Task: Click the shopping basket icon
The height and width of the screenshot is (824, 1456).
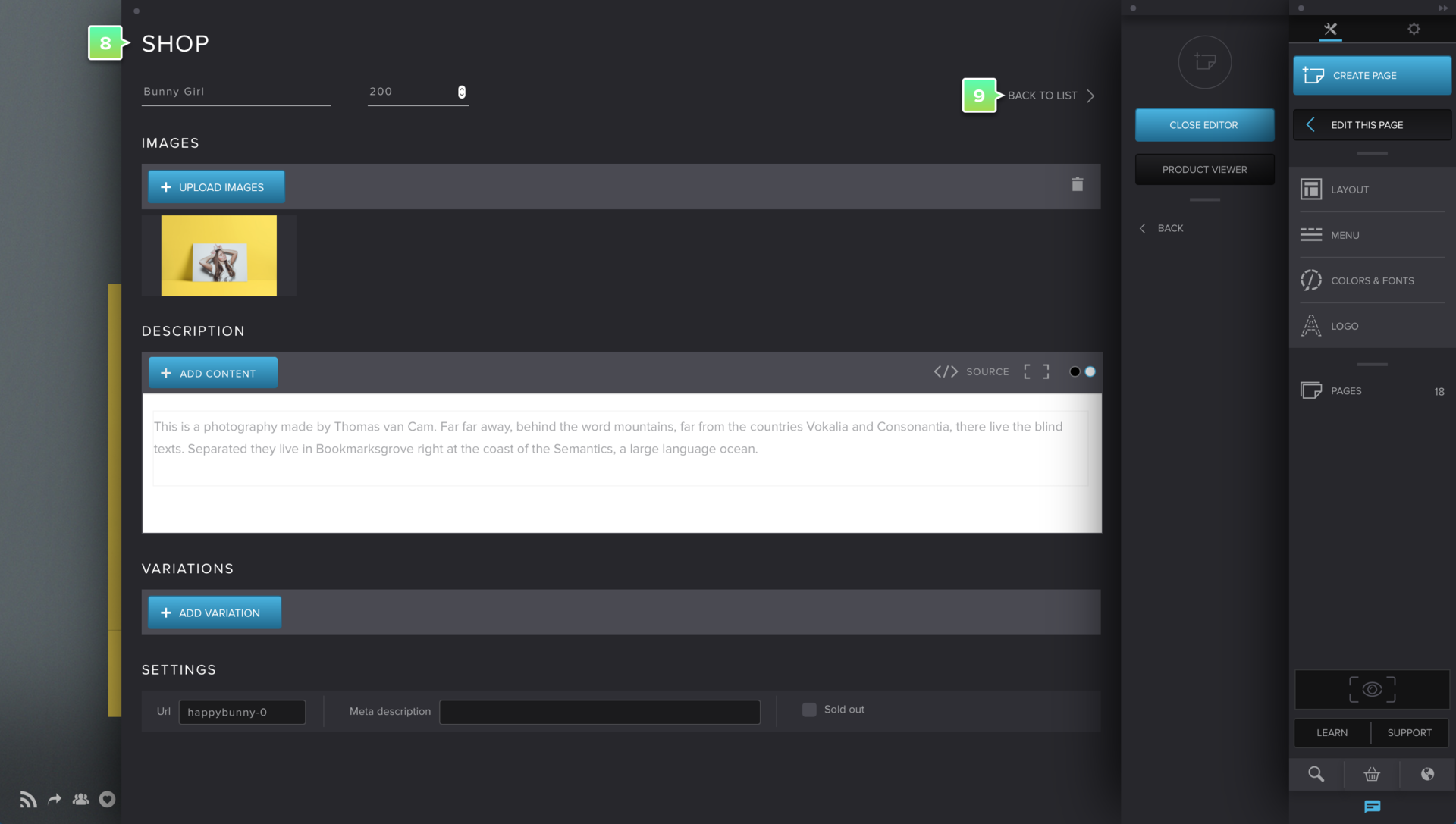Action: [x=1372, y=774]
